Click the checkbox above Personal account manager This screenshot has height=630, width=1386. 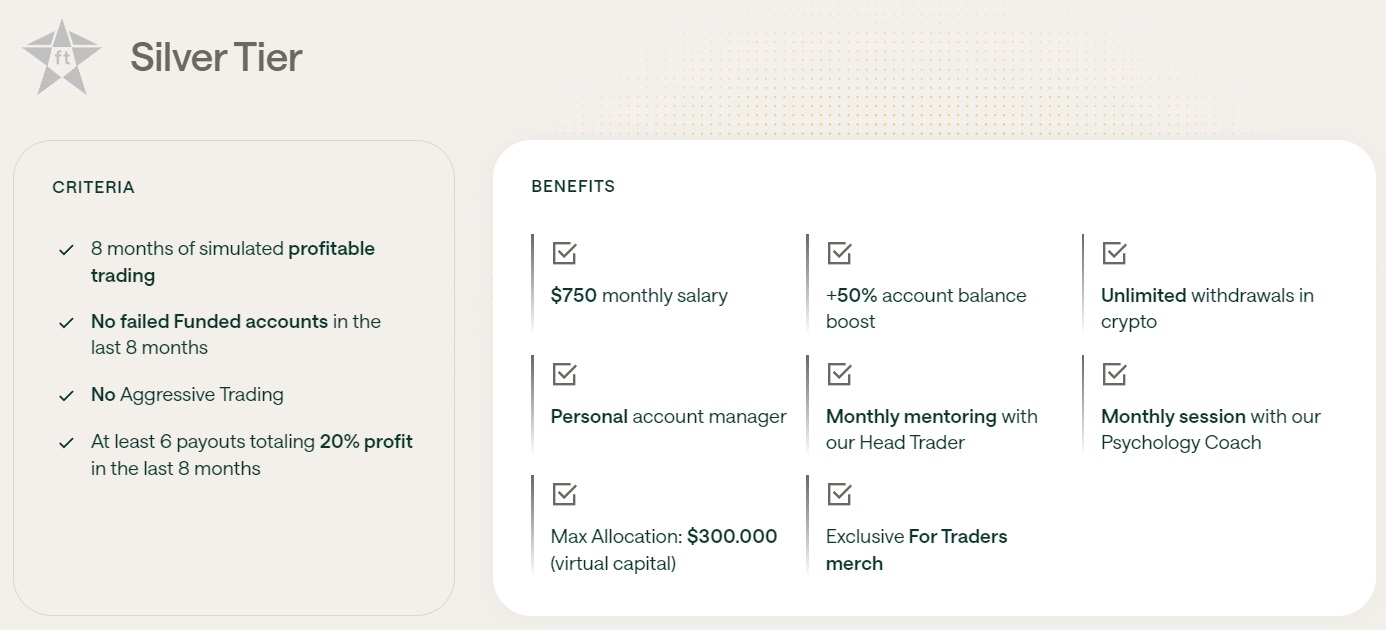tap(564, 374)
